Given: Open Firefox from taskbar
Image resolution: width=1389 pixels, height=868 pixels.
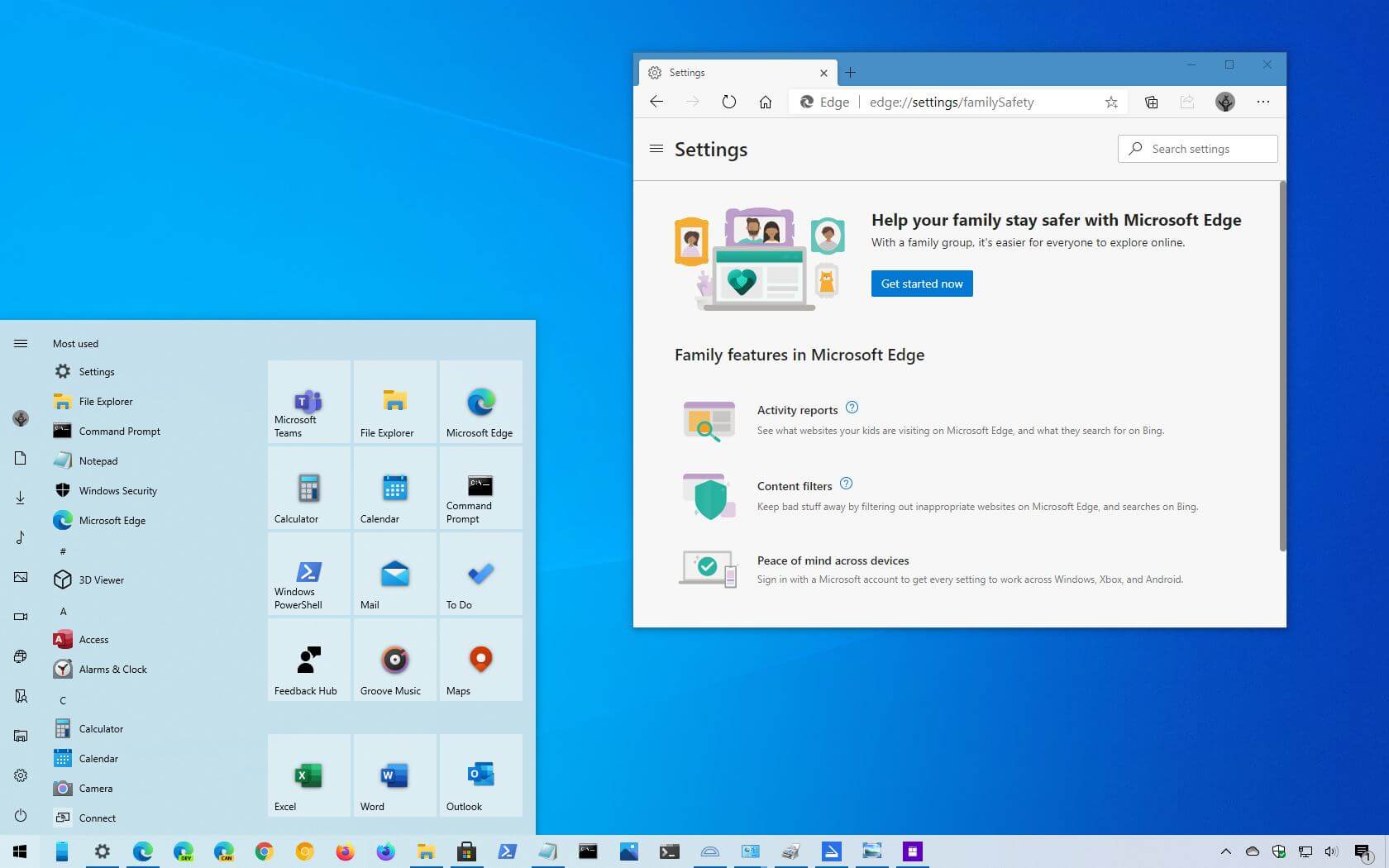Looking at the screenshot, I should tap(346, 851).
